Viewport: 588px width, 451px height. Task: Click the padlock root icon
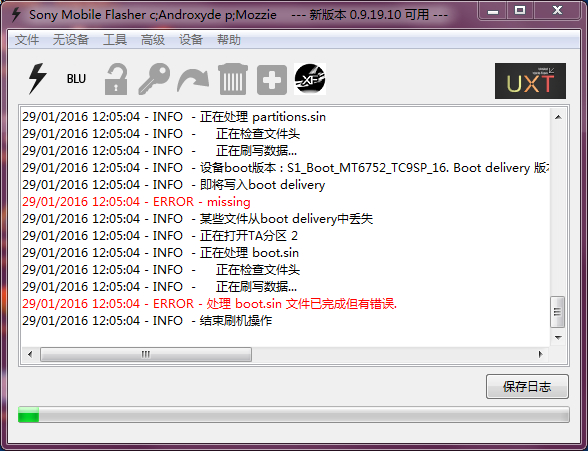[x=116, y=79]
